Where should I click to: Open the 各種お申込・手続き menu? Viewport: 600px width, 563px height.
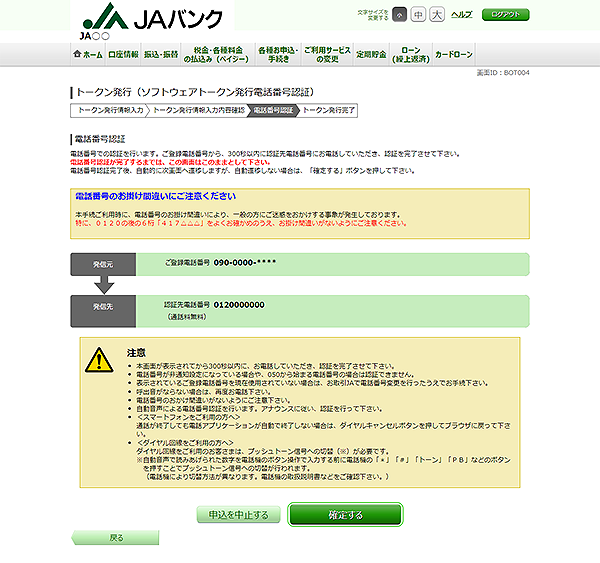(275, 54)
